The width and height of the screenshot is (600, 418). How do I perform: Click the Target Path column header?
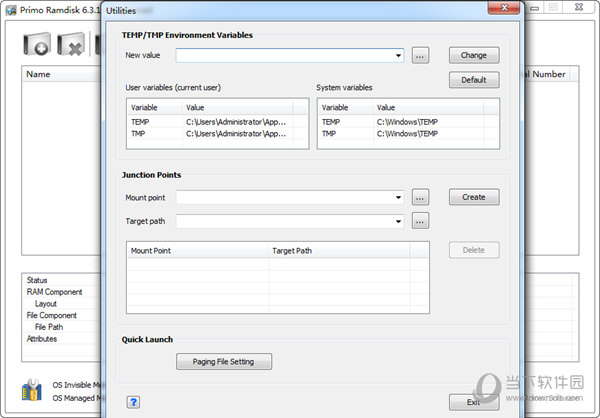pyautogui.click(x=339, y=251)
